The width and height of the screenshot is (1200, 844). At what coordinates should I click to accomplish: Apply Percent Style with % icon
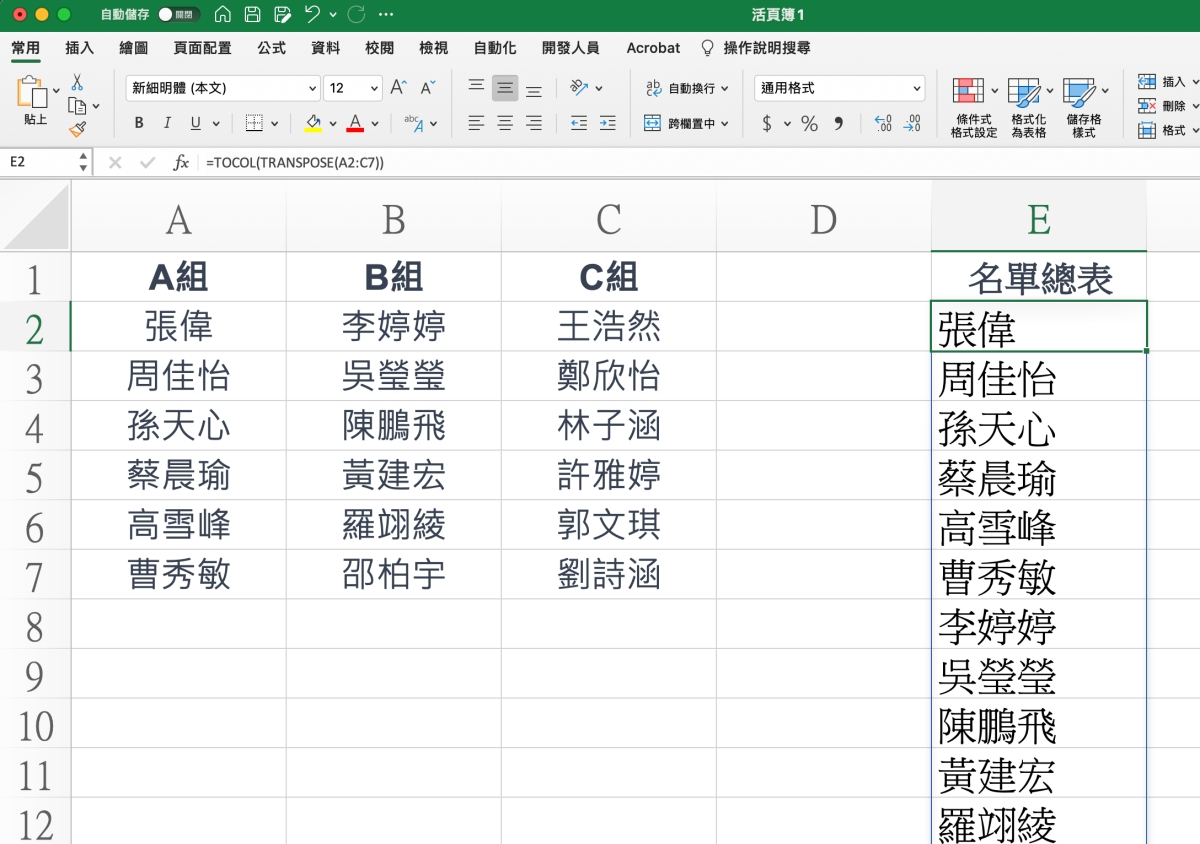click(809, 124)
